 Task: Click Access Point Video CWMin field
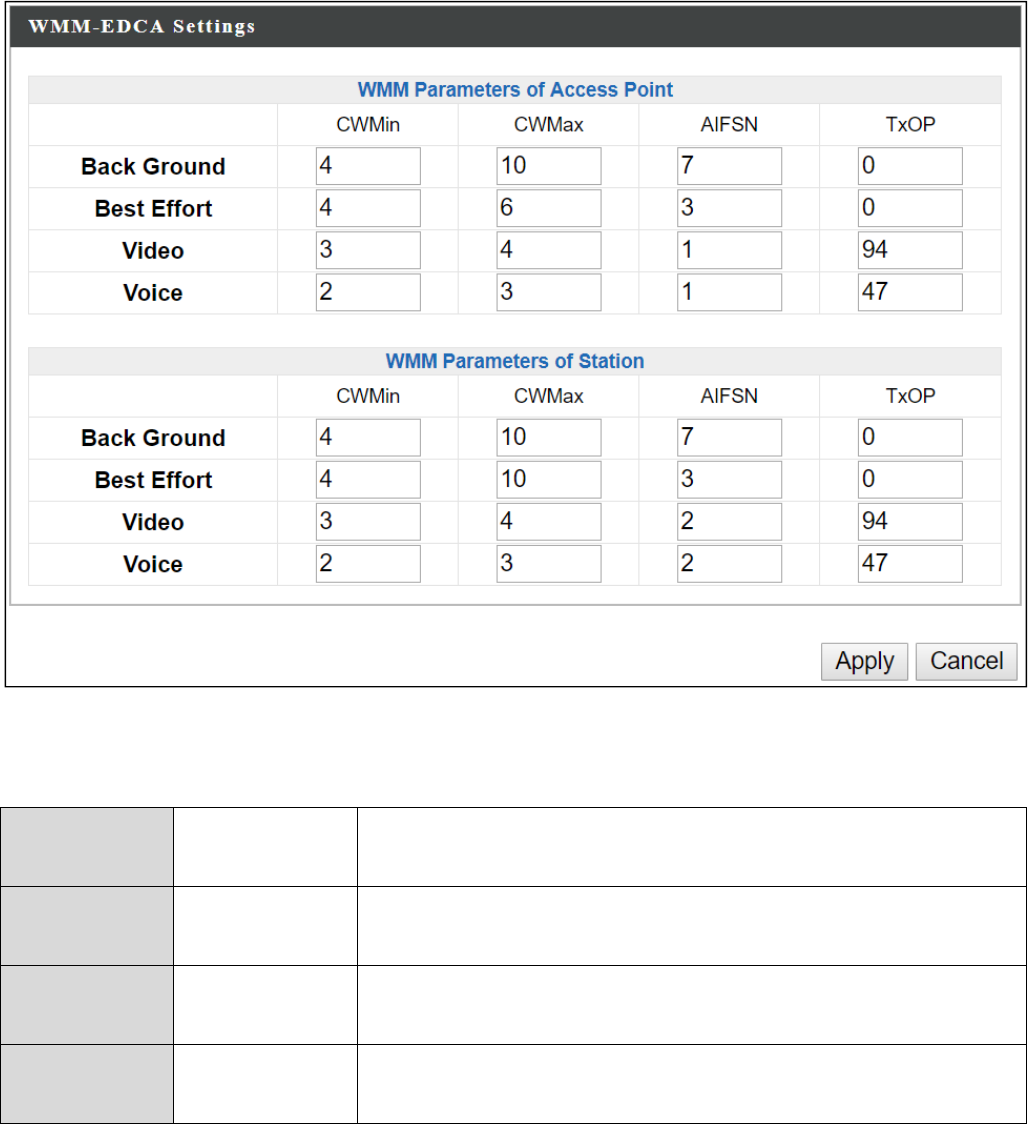pyautogui.click(x=368, y=250)
